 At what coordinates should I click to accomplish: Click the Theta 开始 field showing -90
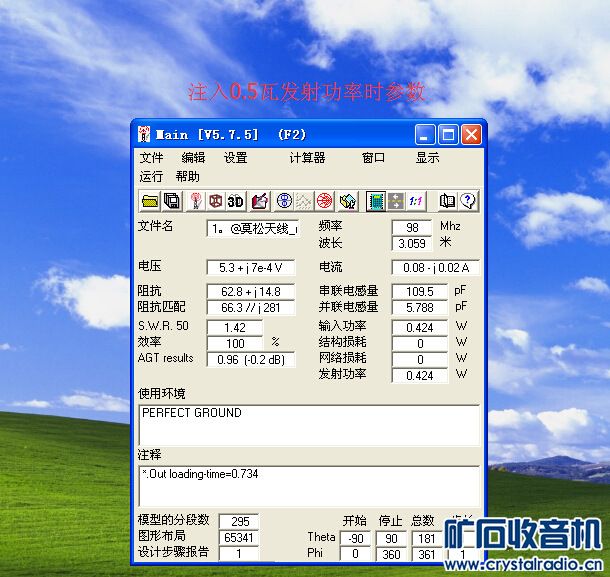click(355, 538)
